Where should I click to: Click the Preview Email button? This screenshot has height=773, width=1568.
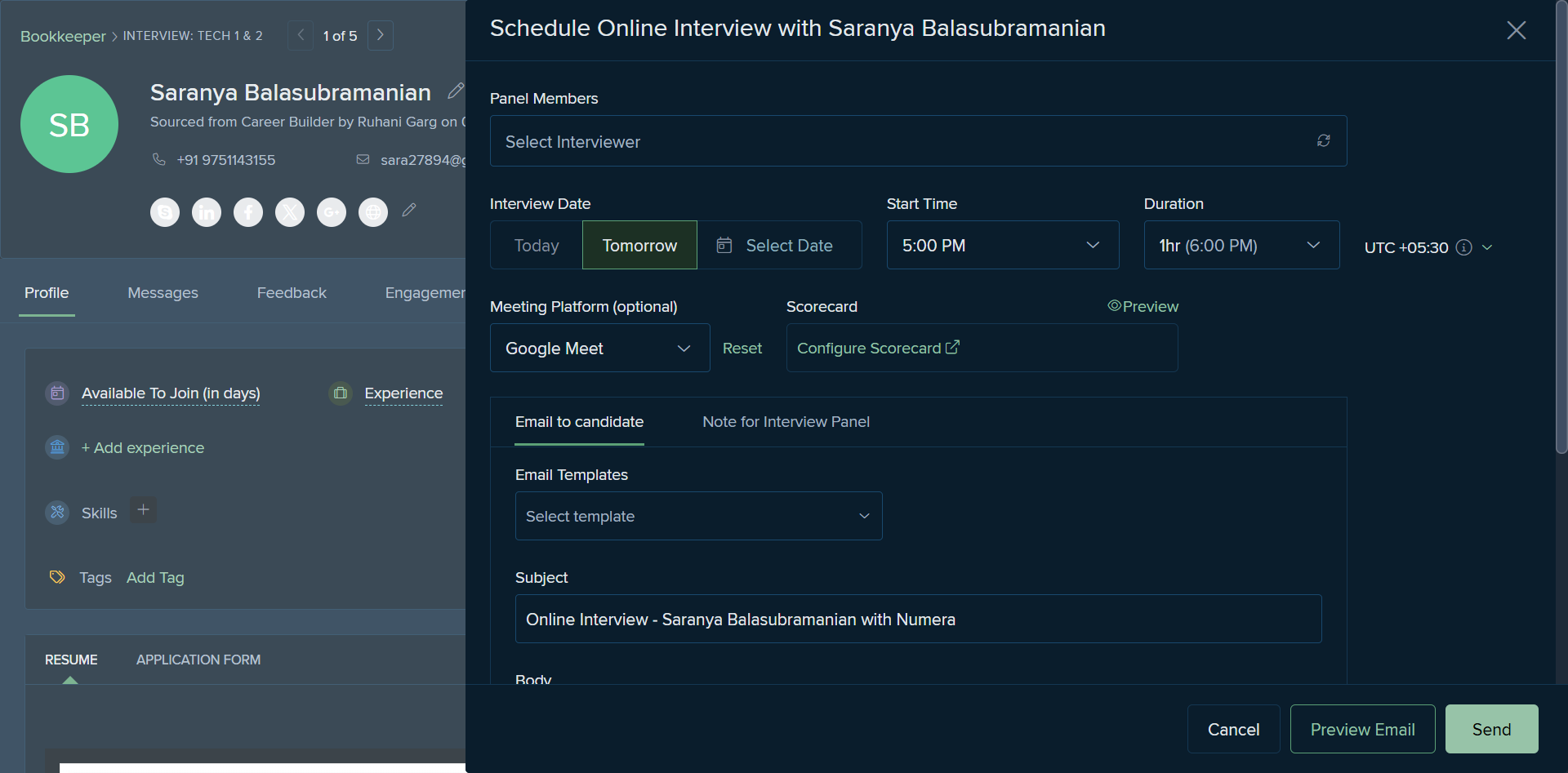click(1362, 729)
